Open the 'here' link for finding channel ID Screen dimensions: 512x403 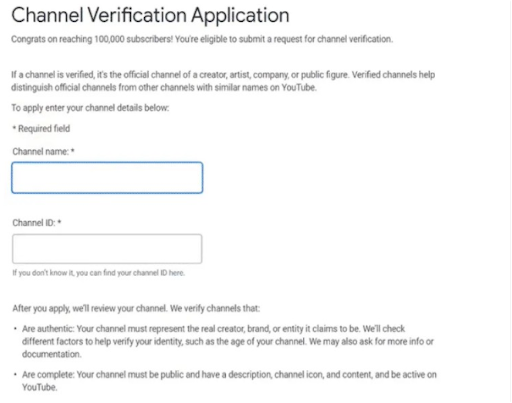pos(176,273)
